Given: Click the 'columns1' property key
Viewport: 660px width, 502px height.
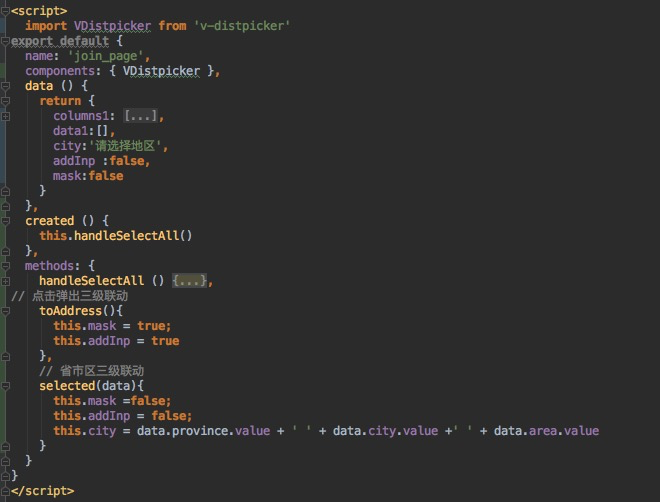Looking at the screenshot, I should [x=81, y=116].
